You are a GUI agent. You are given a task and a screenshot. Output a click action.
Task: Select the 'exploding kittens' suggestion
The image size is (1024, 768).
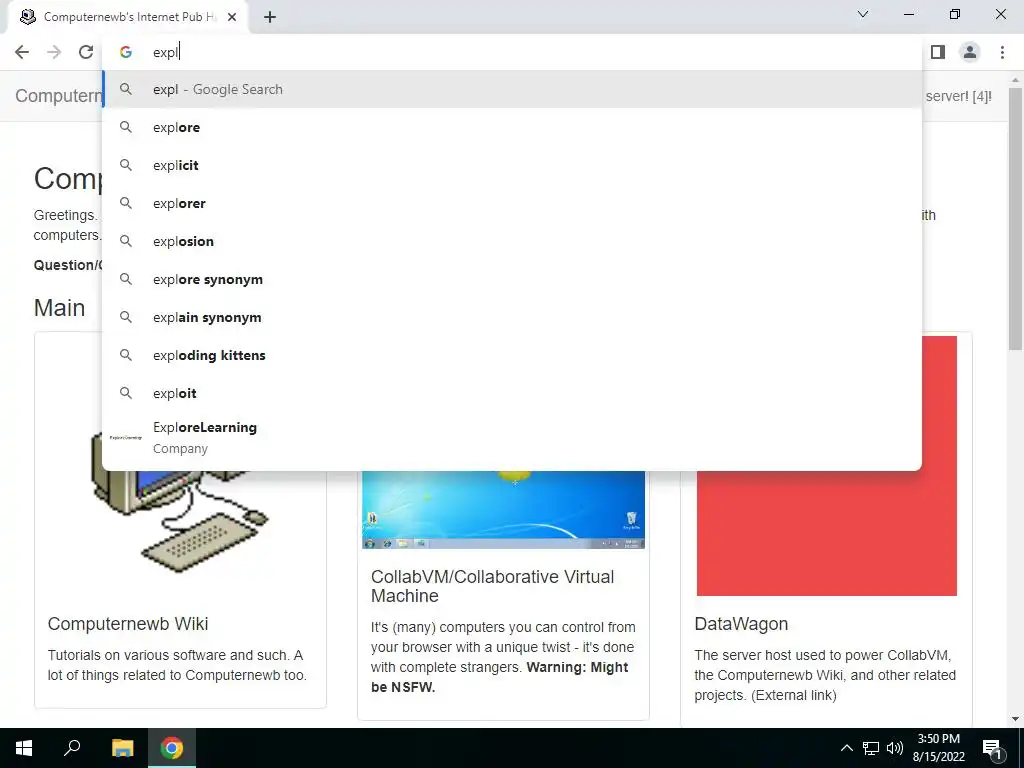513,355
